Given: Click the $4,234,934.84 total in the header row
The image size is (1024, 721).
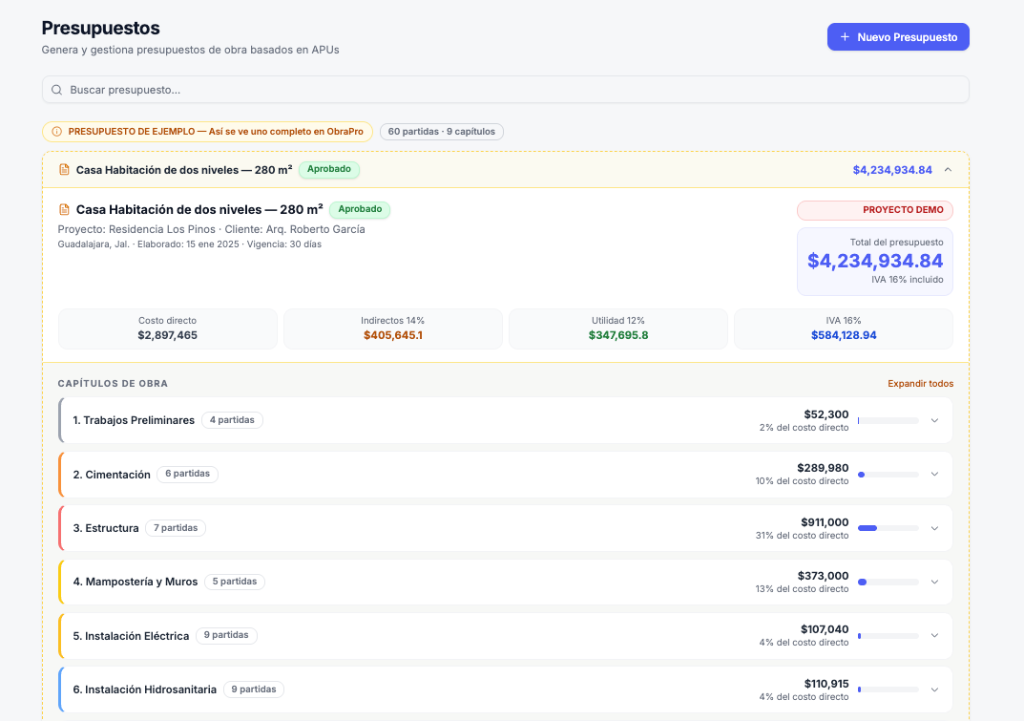Looking at the screenshot, I should coord(892,170).
